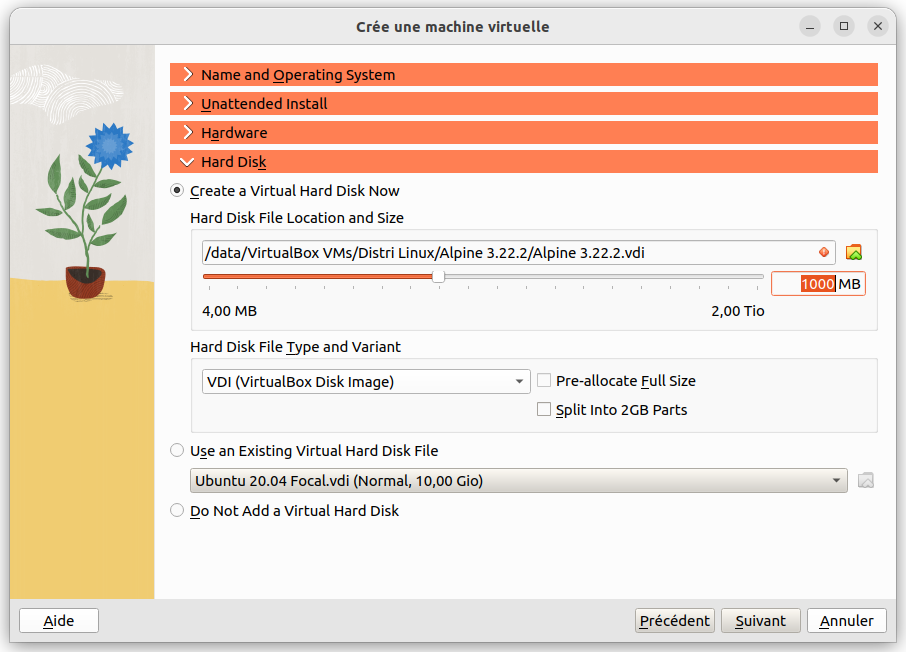Click the Suivant button

coord(760,621)
